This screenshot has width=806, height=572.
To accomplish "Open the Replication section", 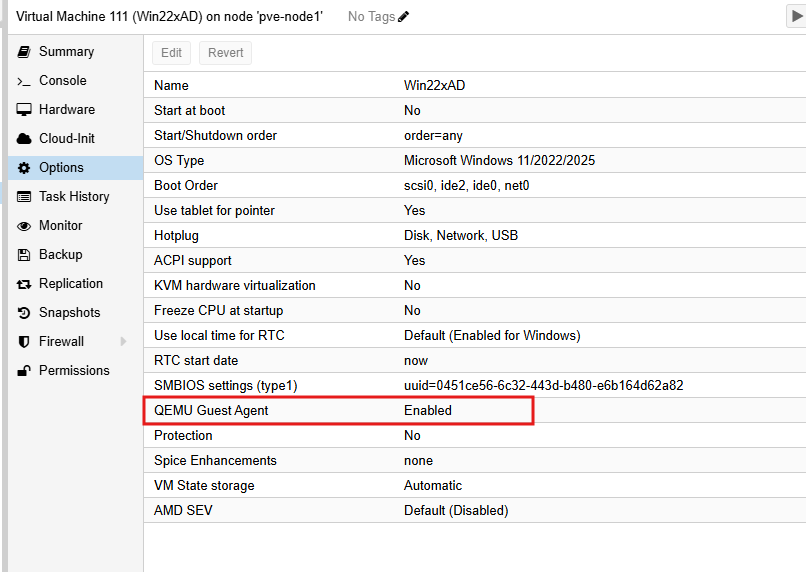I will click(x=70, y=284).
